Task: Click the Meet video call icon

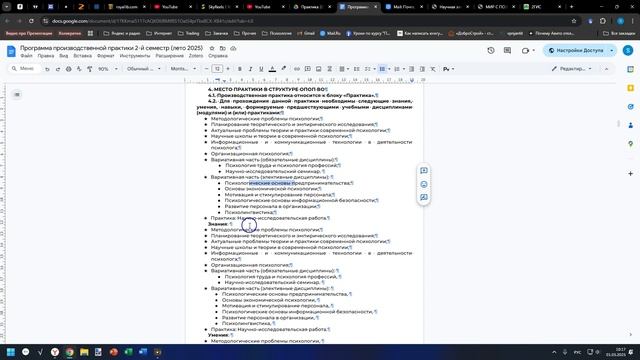Action: coord(525,51)
